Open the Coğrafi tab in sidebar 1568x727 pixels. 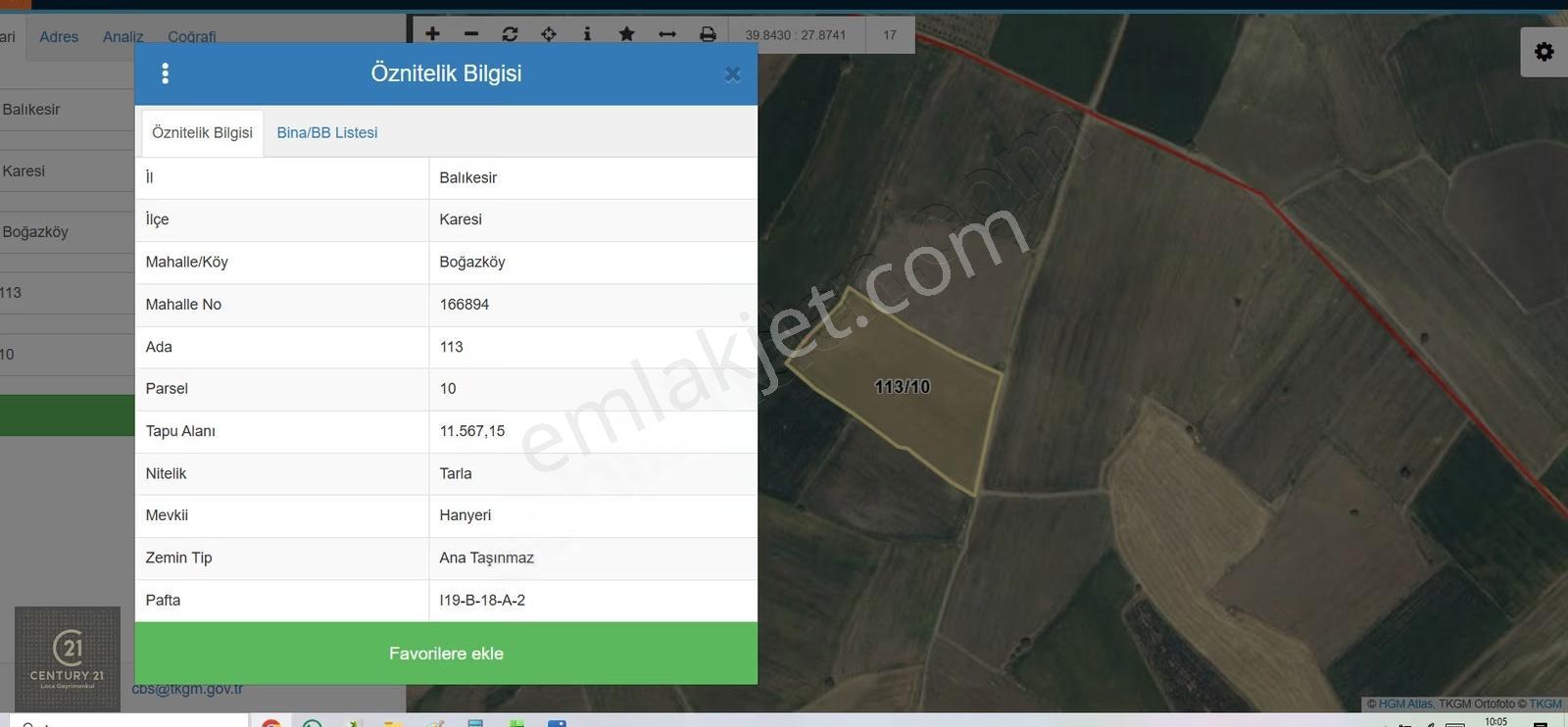192,36
